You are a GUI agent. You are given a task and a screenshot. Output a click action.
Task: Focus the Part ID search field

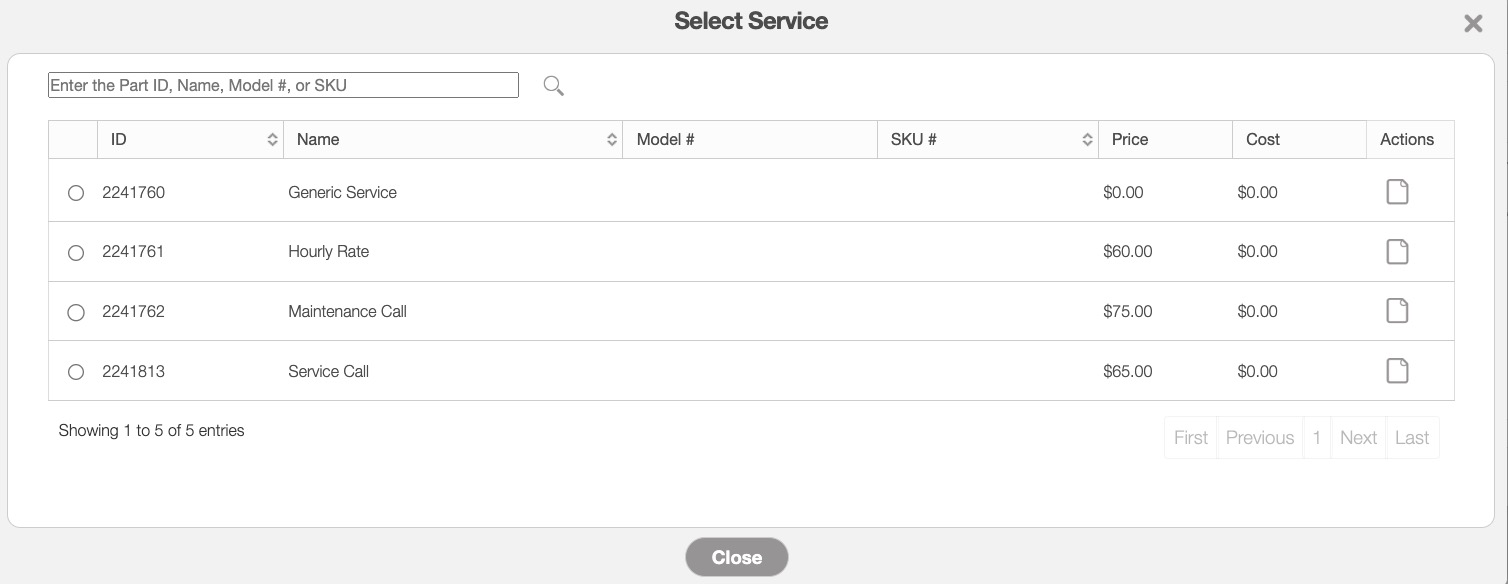tap(283, 86)
